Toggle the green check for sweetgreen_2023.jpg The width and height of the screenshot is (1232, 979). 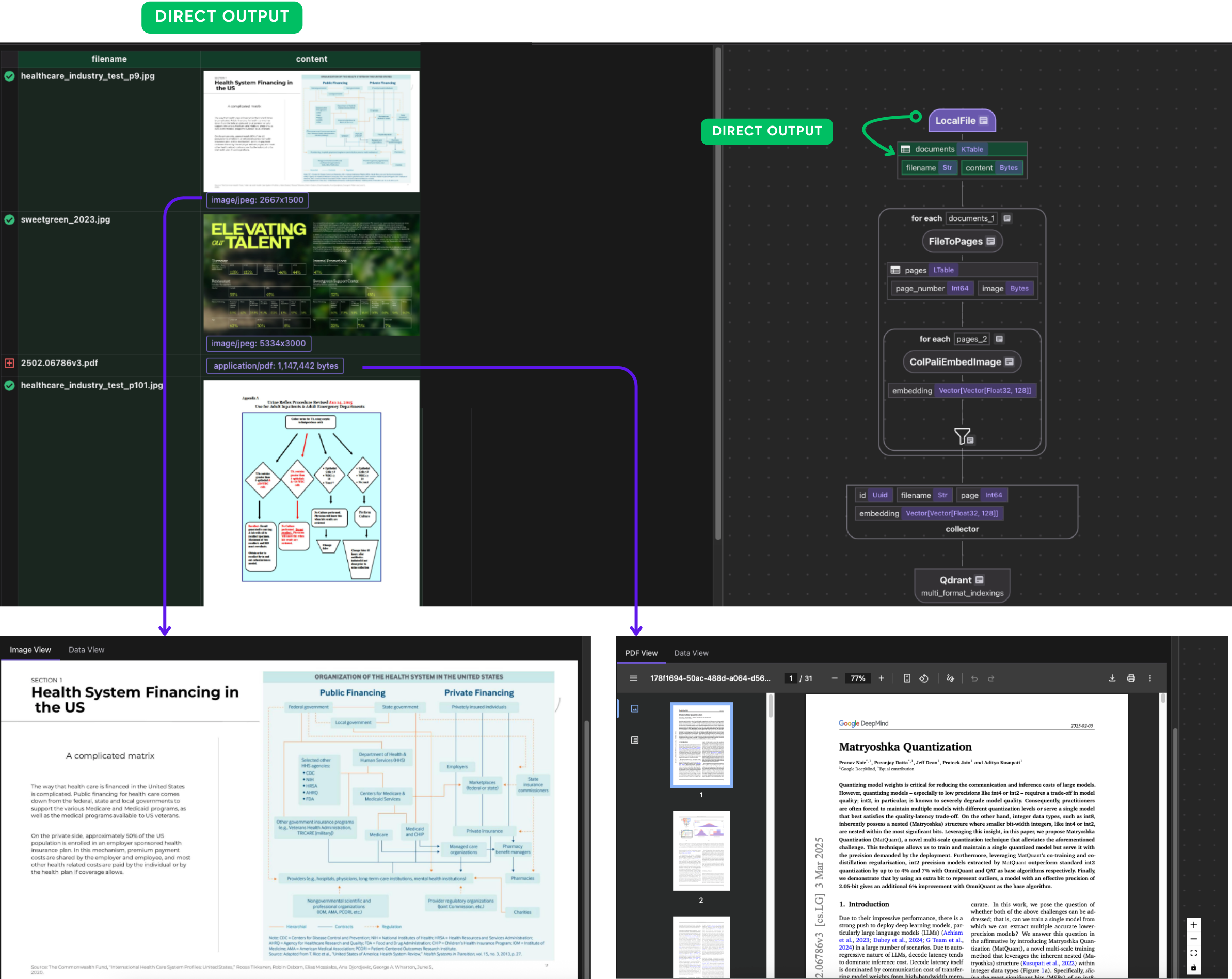[x=10, y=219]
